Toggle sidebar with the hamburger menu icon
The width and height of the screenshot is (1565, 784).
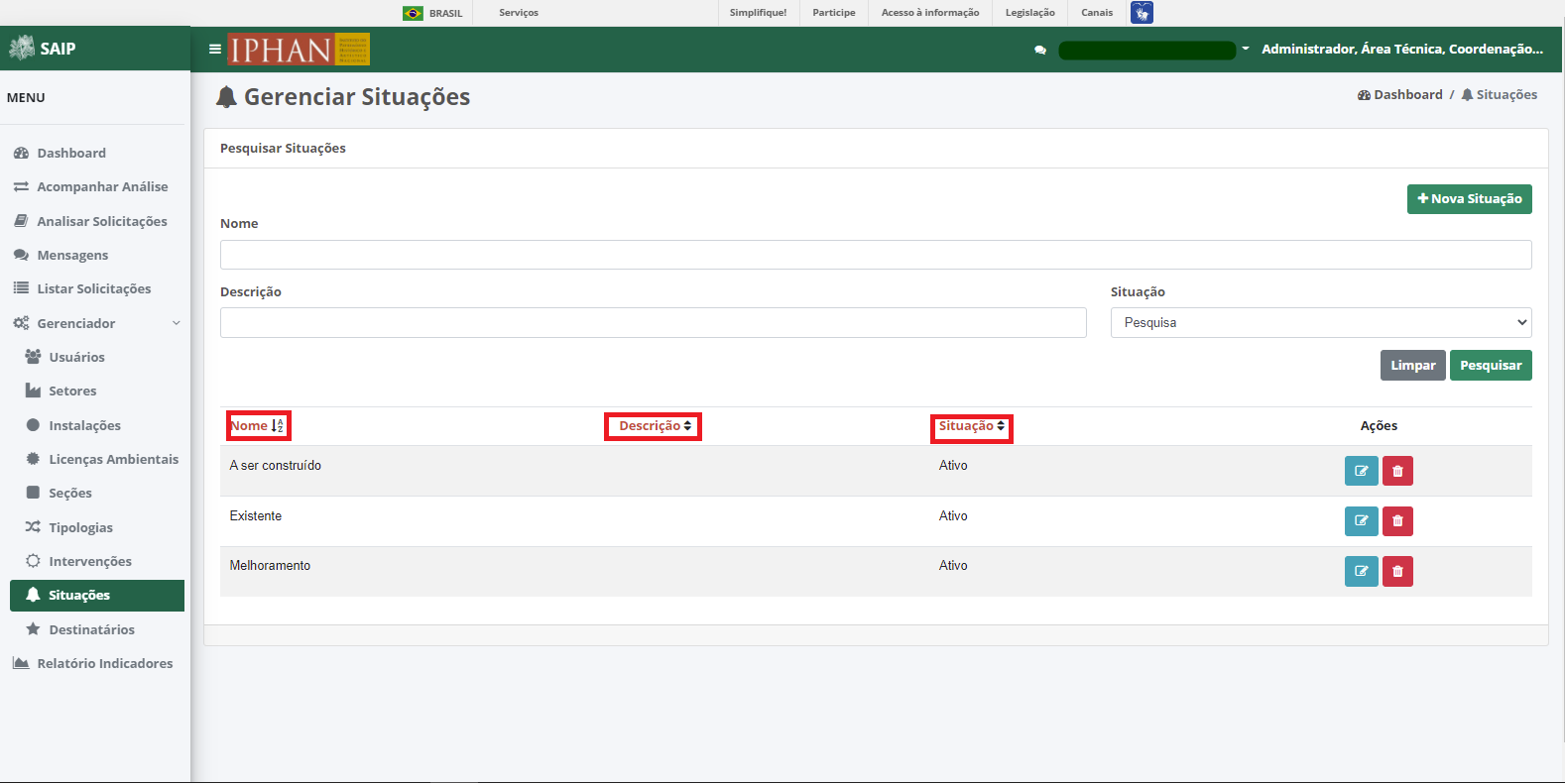tap(214, 49)
